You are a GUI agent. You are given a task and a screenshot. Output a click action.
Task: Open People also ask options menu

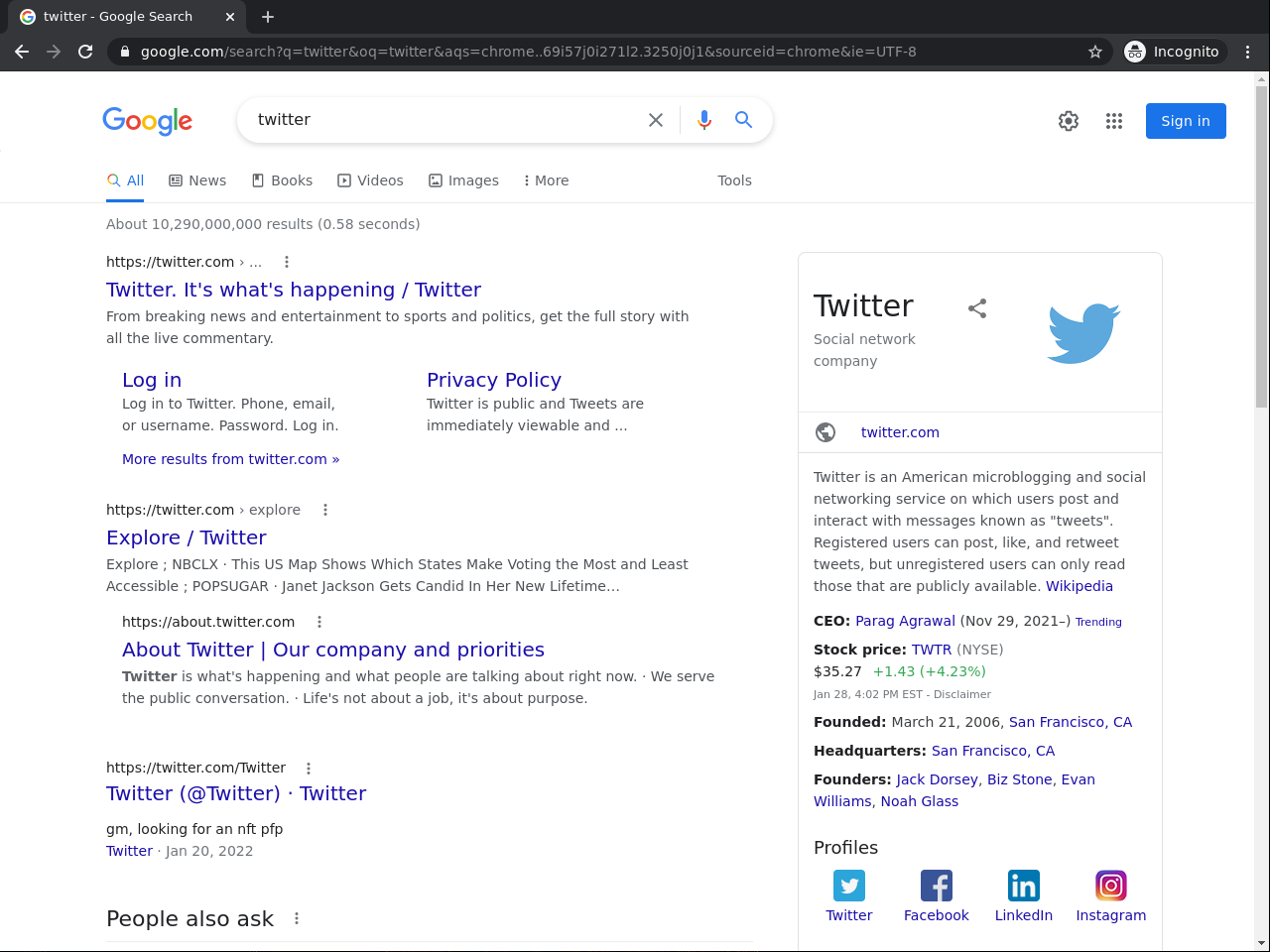pyautogui.click(x=297, y=918)
